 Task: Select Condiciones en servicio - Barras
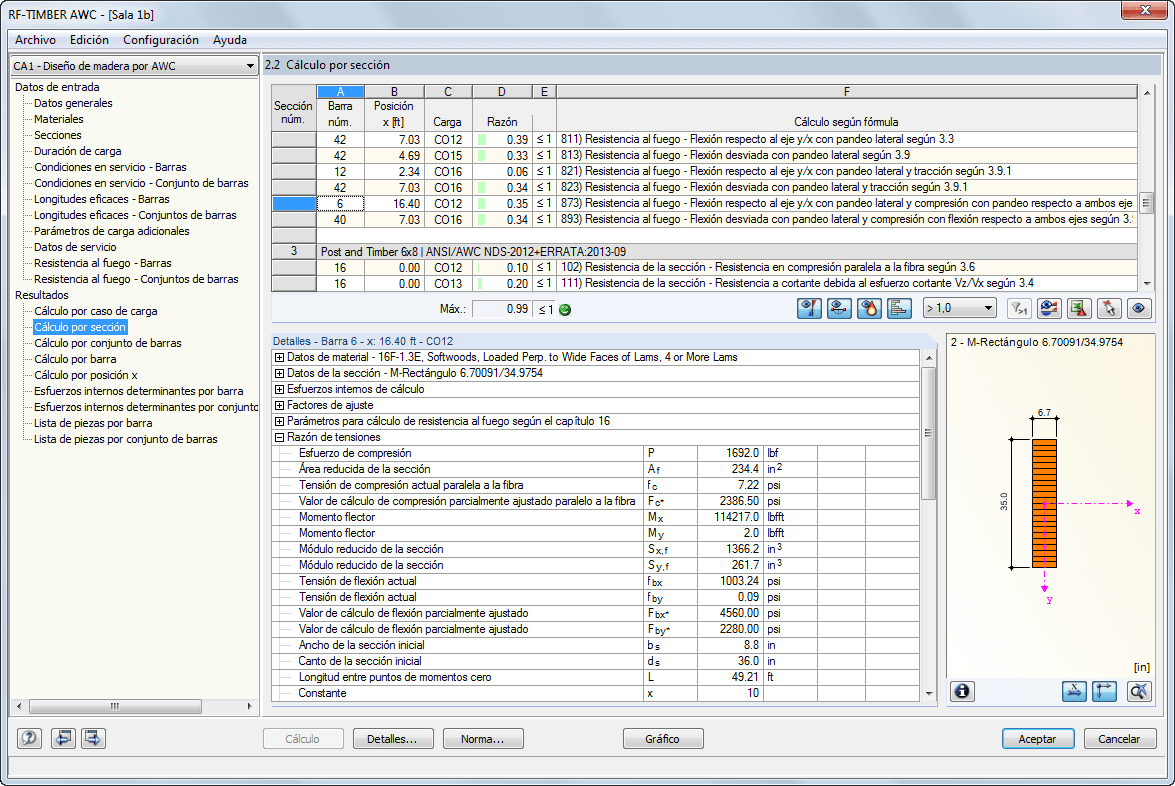point(110,167)
